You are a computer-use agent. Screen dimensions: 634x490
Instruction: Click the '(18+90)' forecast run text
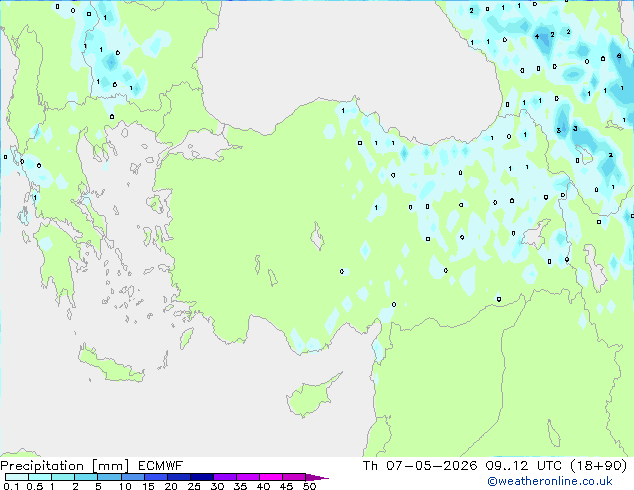598,466
